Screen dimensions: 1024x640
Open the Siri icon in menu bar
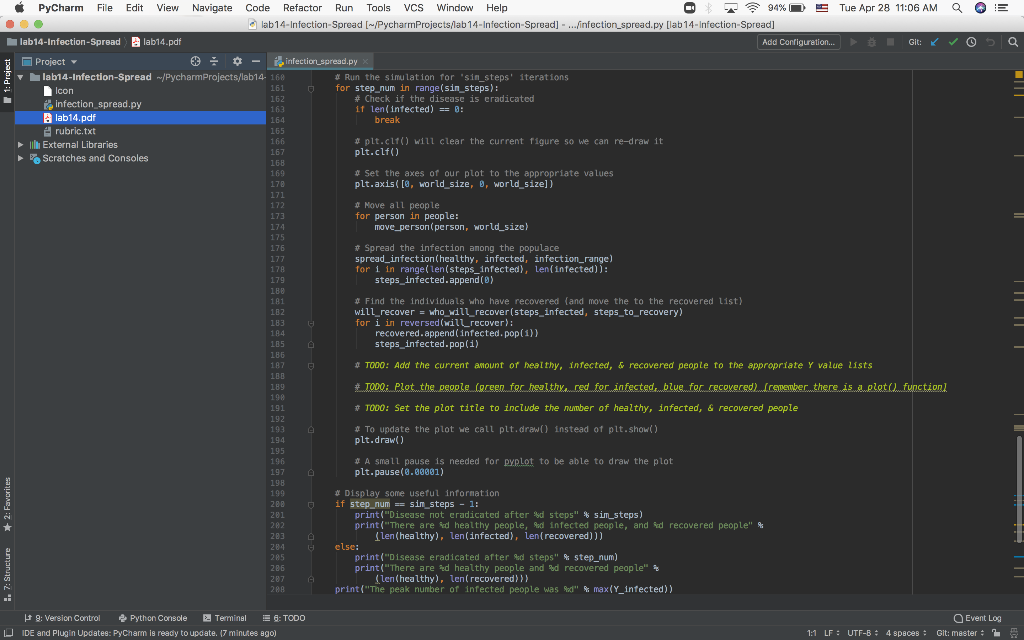[x=980, y=8]
